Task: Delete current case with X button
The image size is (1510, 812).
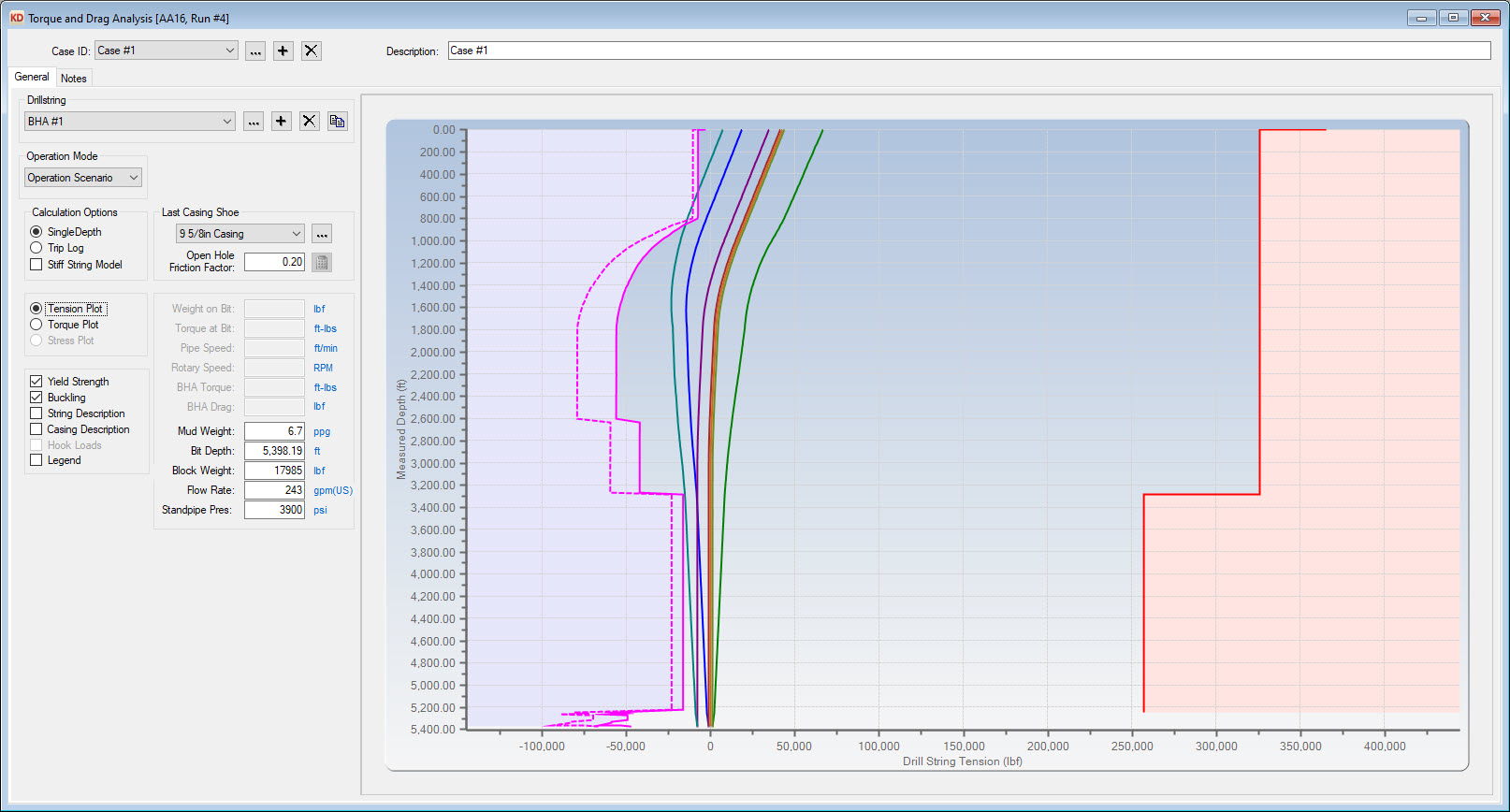Action: coord(312,51)
